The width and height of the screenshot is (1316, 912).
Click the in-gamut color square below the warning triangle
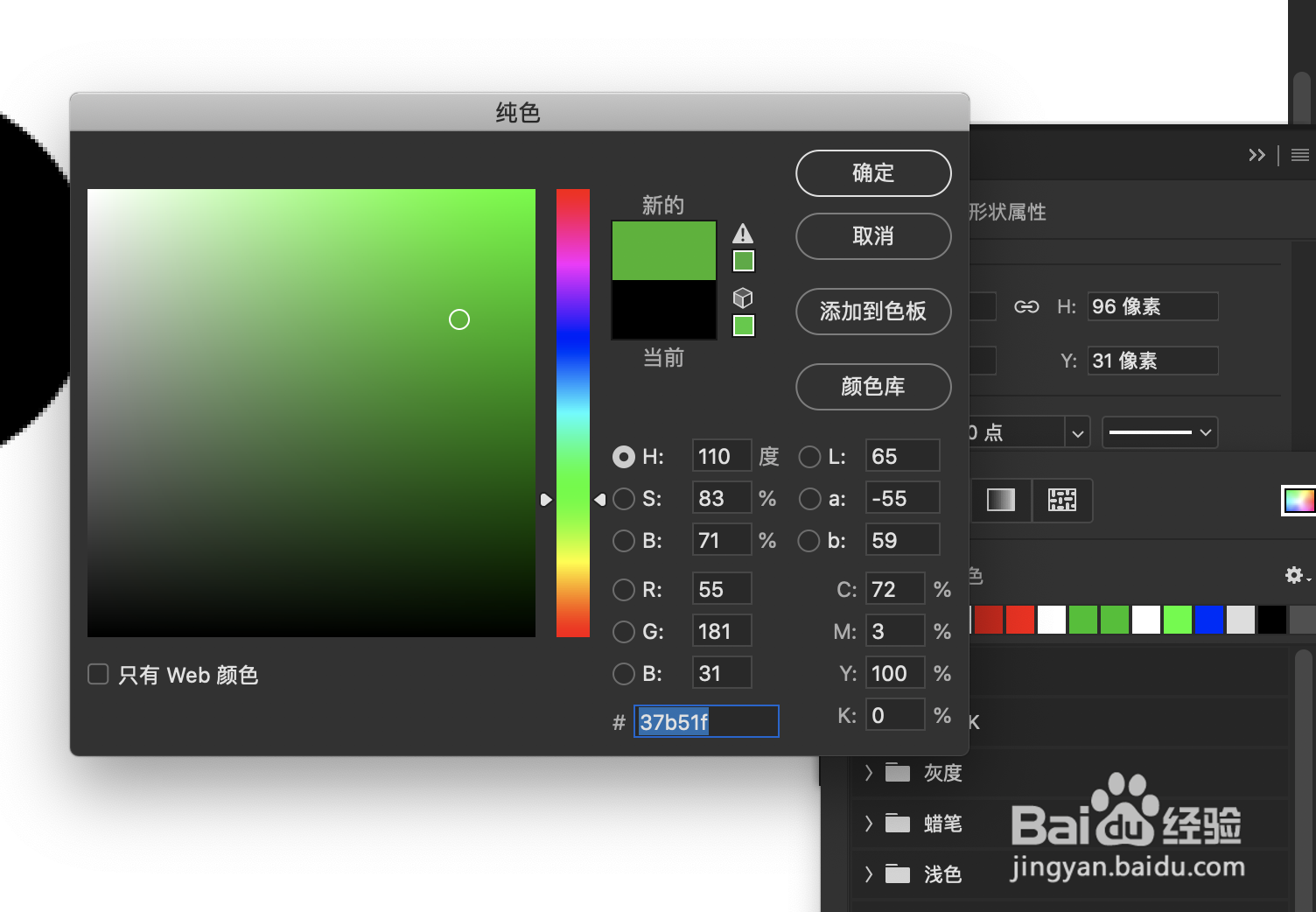(743, 261)
